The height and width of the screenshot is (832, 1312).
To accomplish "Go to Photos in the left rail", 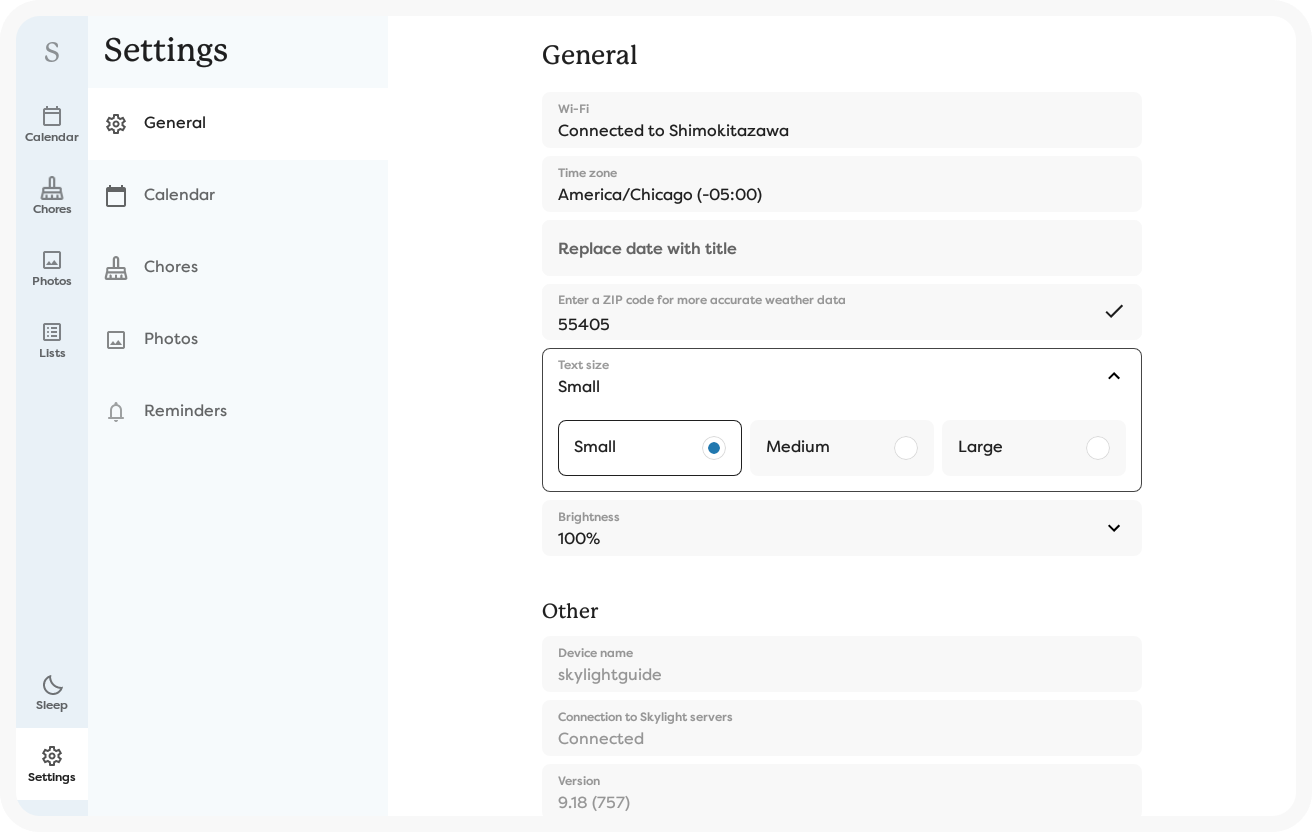I will tap(52, 268).
